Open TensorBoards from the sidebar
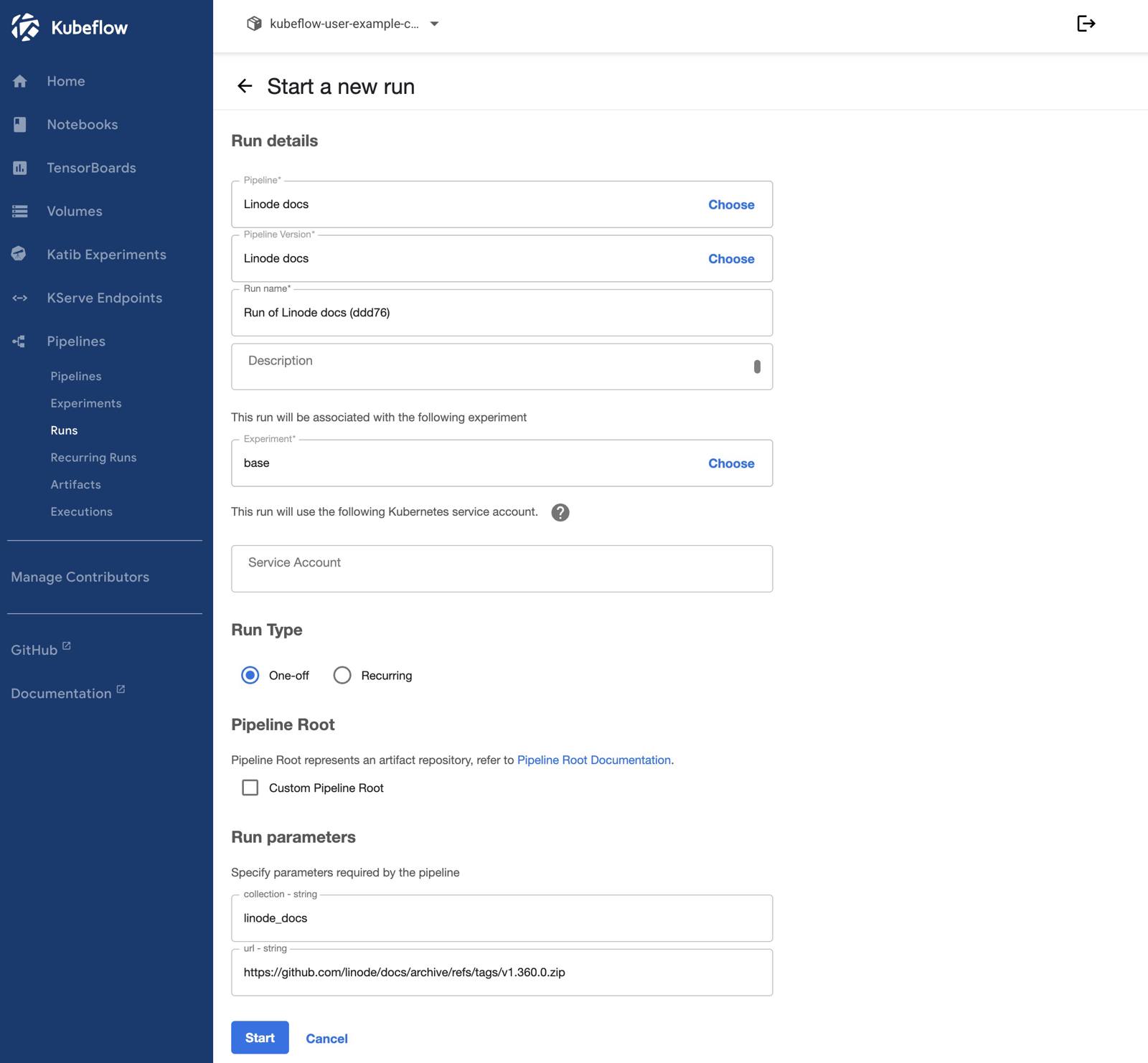This screenshot has height=1063, width=1148. (19, 168)
